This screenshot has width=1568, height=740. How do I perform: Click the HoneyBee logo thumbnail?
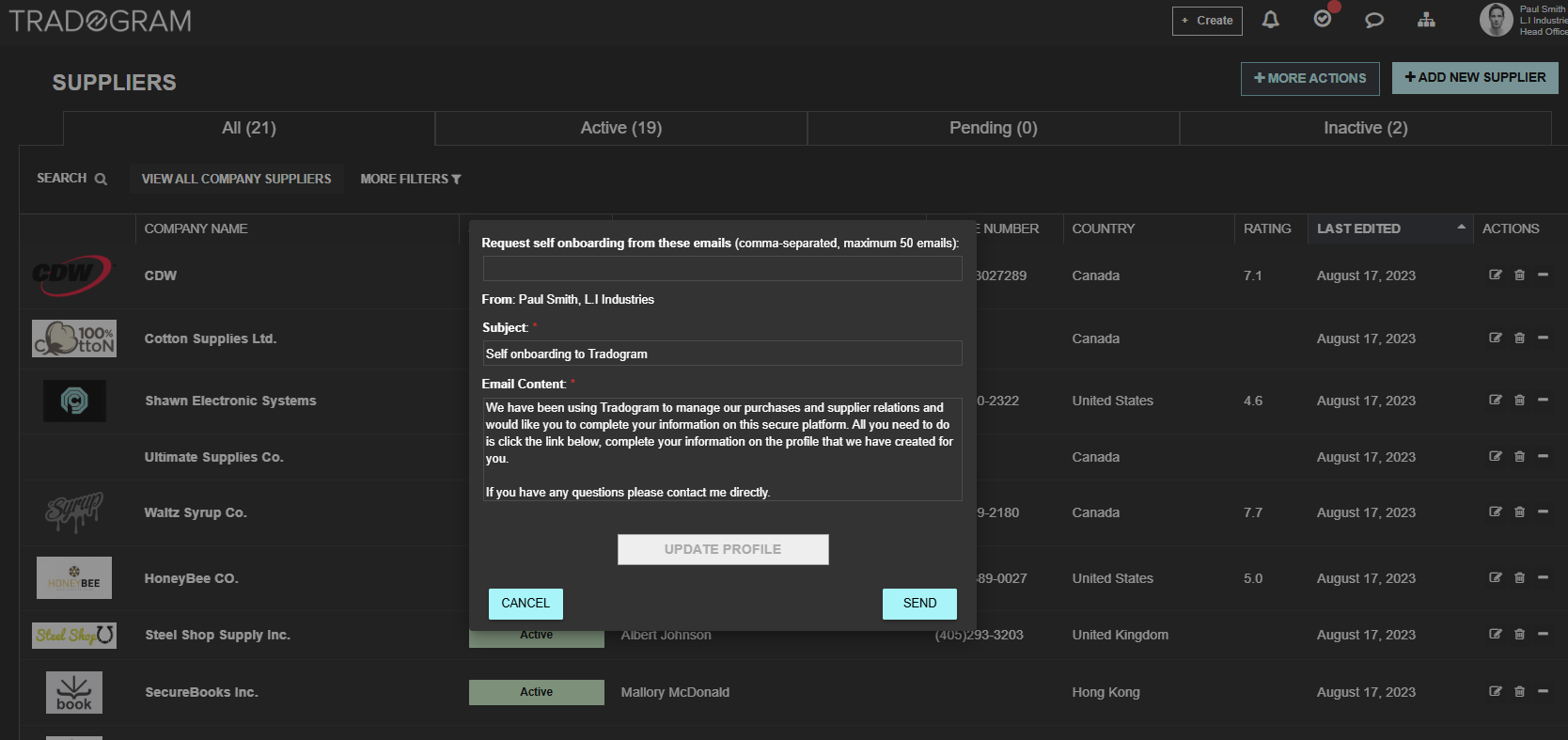click(x=74, y=577)
